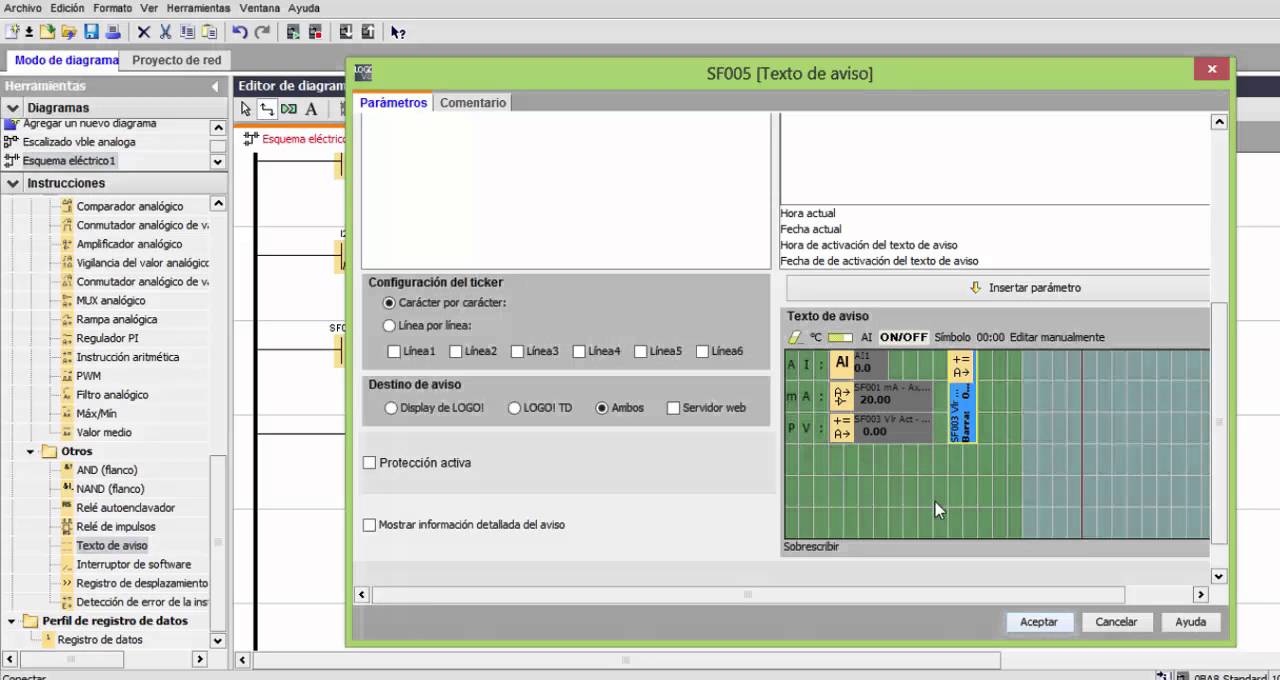Click dialog vertical scrollbar down arrow
The image size is (1280, 680).
tap(1219, 577)
